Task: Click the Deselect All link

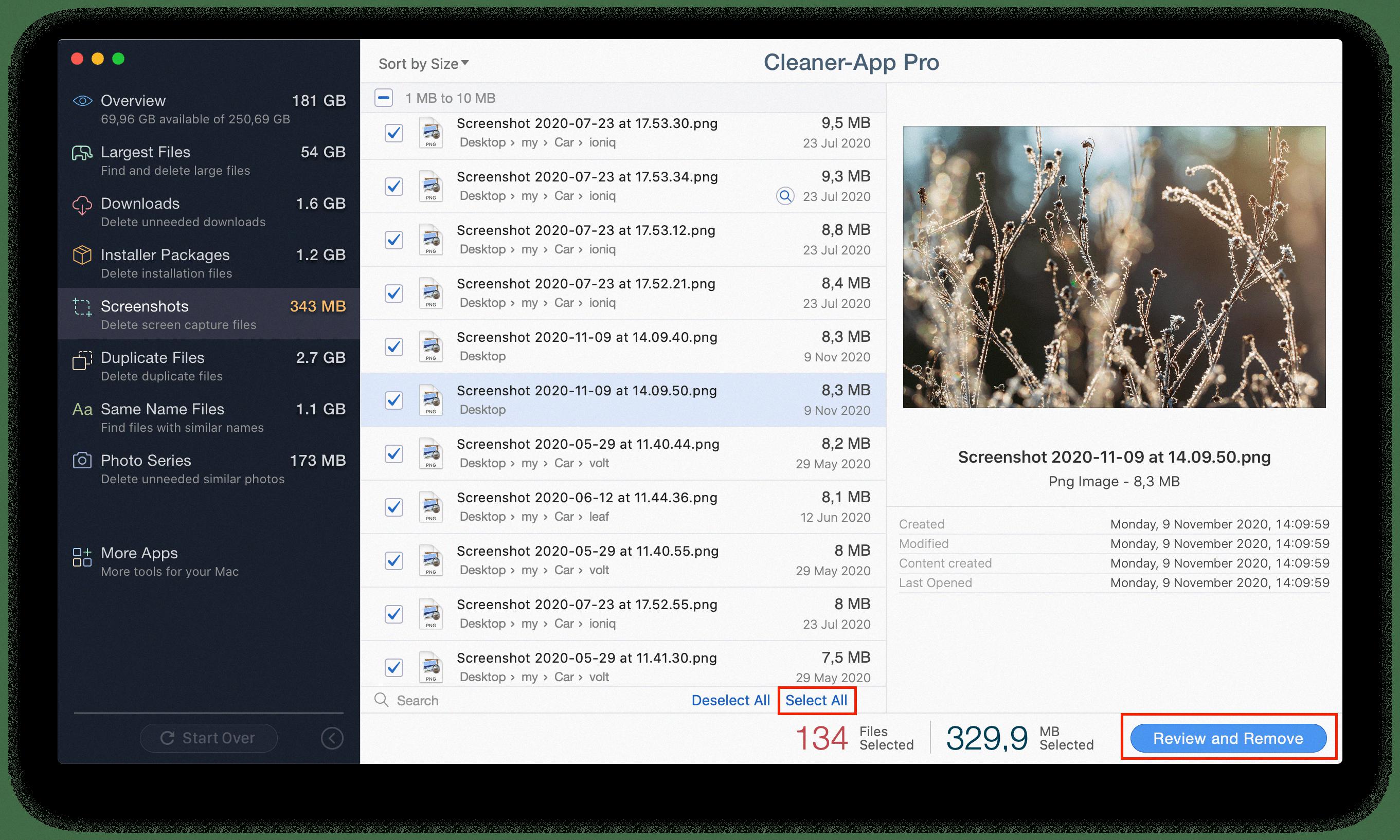Action: coord(730,700)
